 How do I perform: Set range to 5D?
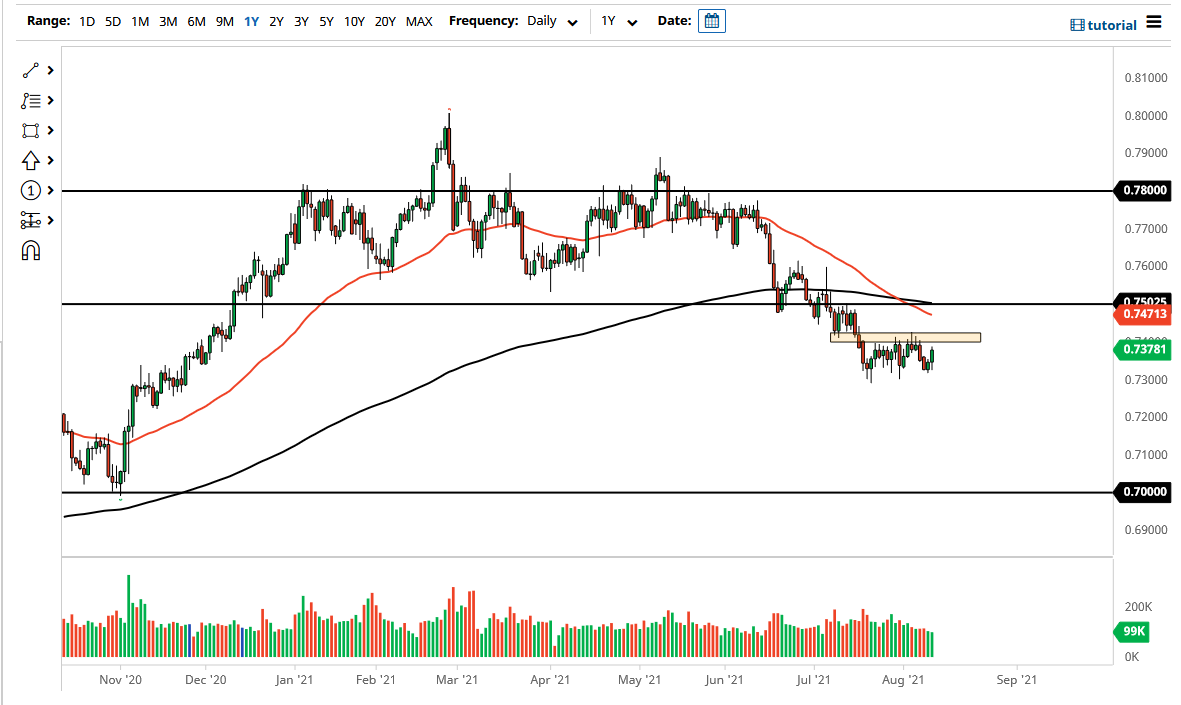pyautogui.click(x=113, y=21)
